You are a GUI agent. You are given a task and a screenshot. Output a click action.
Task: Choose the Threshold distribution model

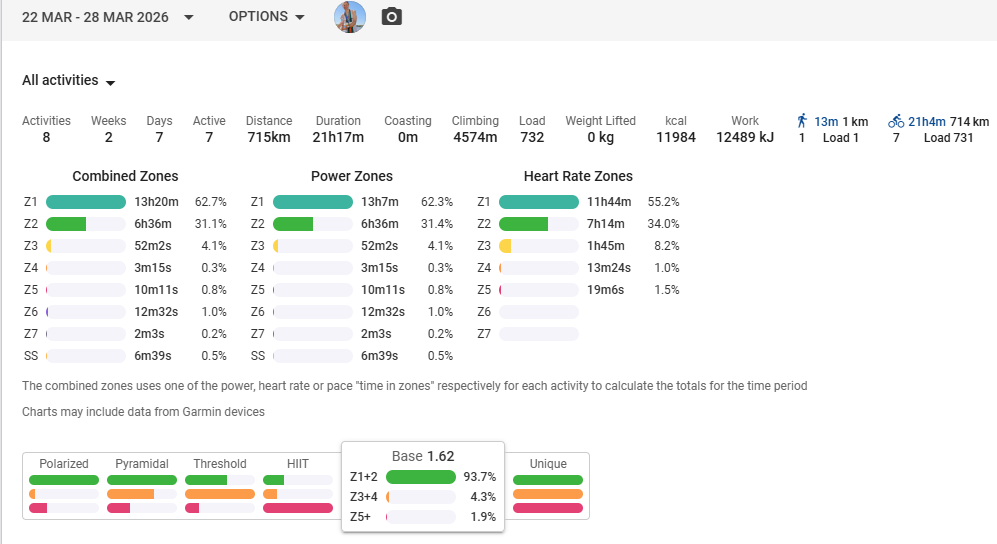tap(220, 464)
